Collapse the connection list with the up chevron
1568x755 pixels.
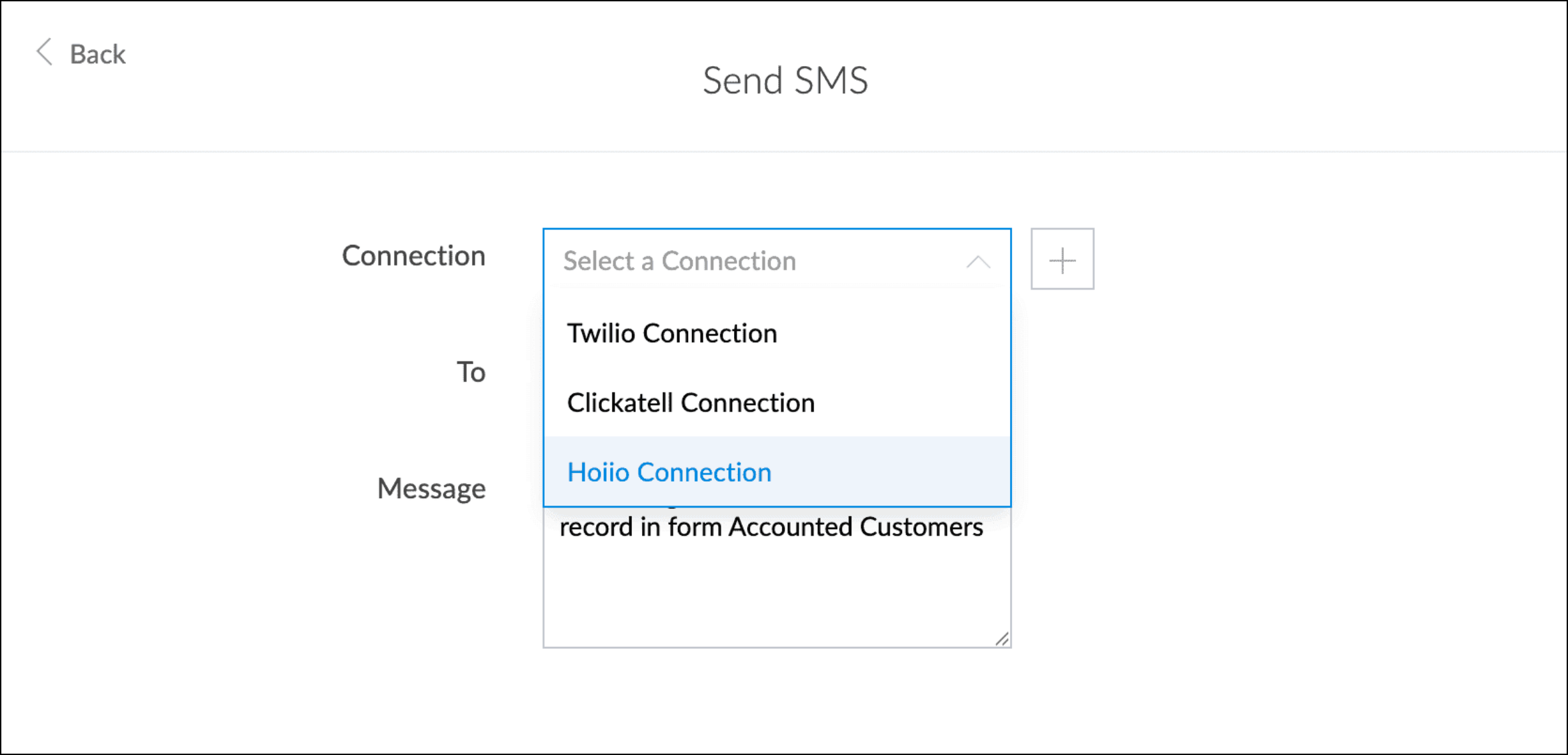coord(978,261)
